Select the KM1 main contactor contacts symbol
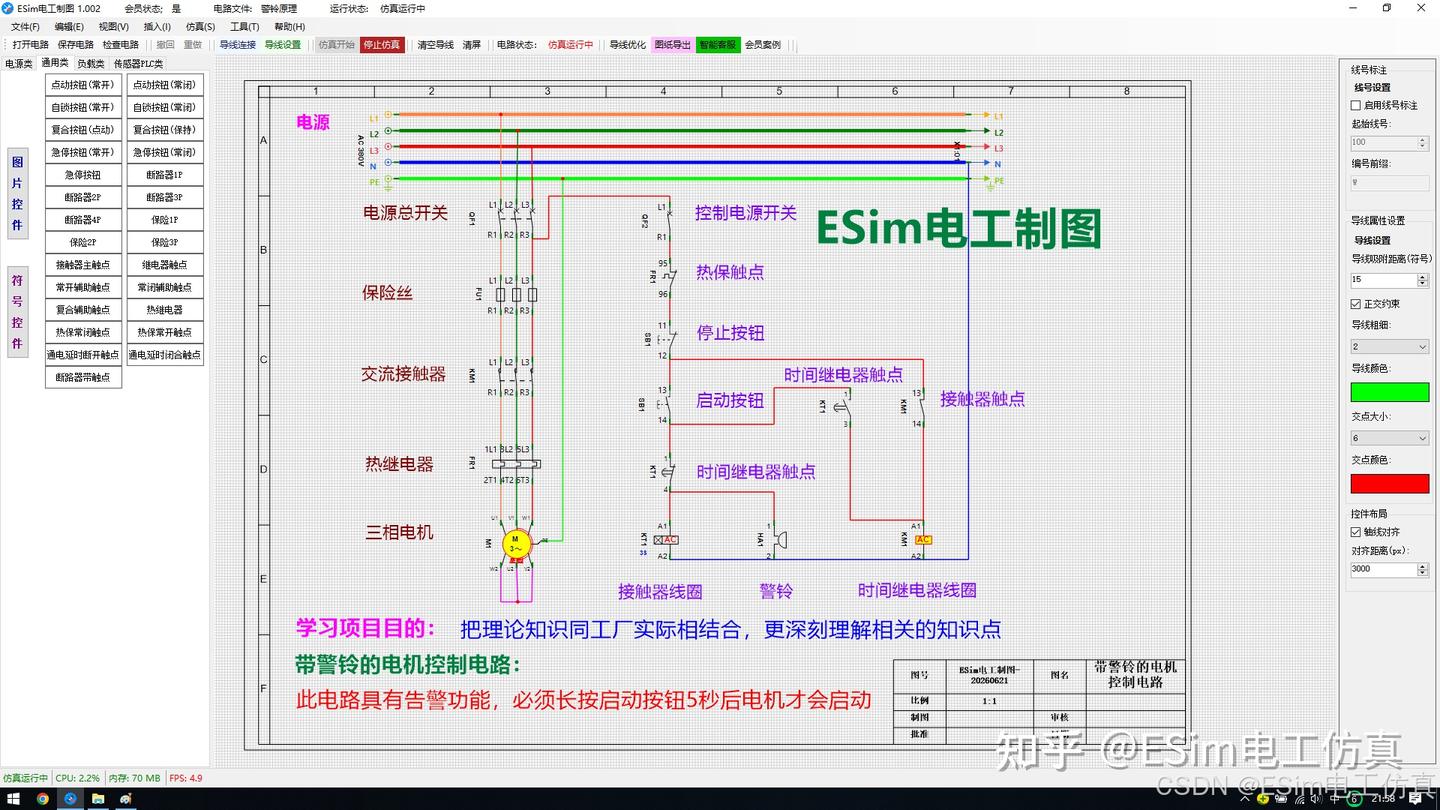The height and width of the screenshot is (810, 1440). 516,377
